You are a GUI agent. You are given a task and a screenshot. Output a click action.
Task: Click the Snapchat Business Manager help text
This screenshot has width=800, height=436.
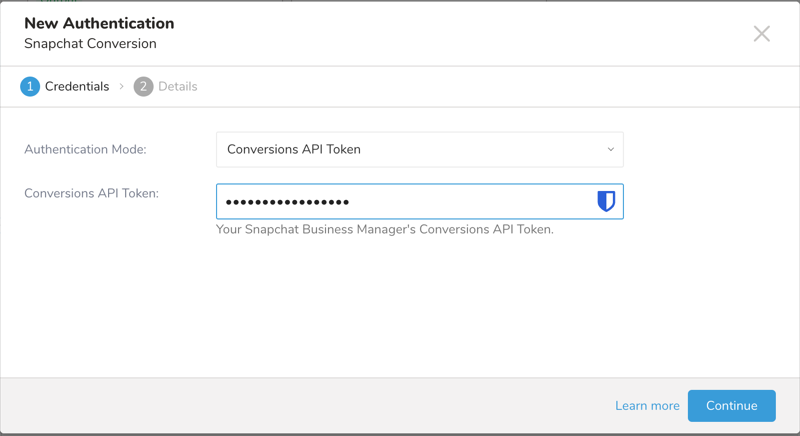pos(384,229)
